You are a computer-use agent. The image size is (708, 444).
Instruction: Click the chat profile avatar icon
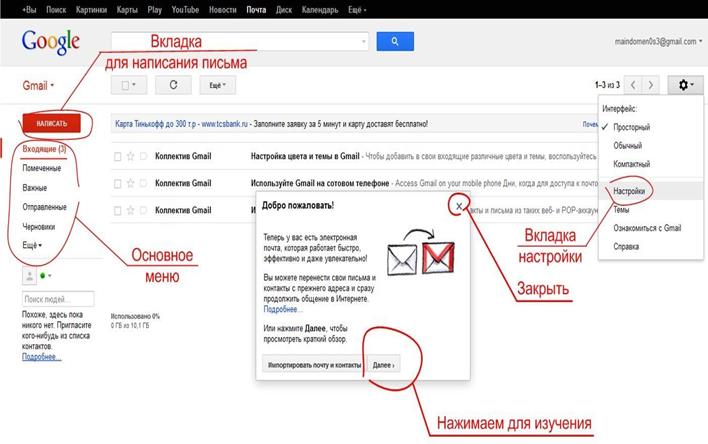point(29,276)
